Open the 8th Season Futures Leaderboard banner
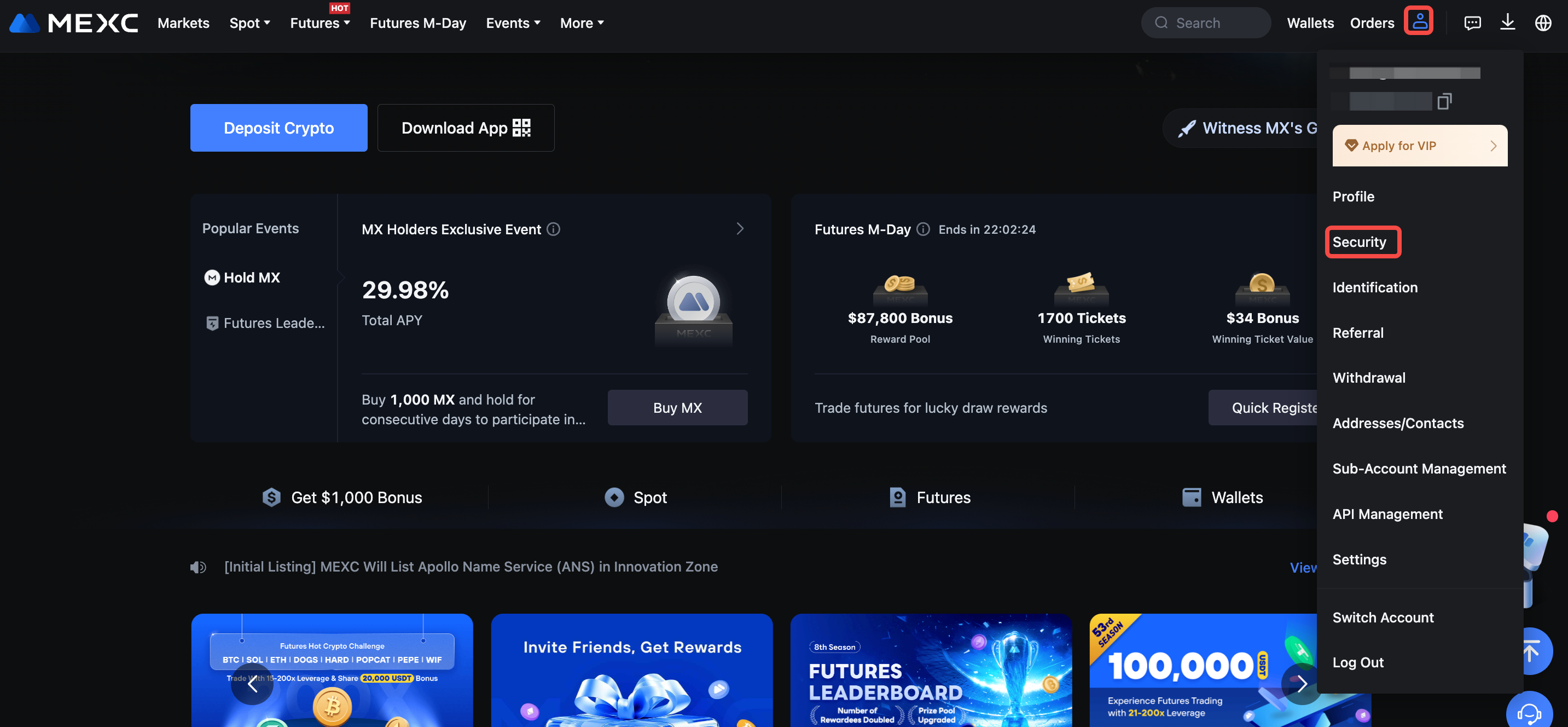The width and height of the screenshot is (1568, 727). click(x=931, y=671)
